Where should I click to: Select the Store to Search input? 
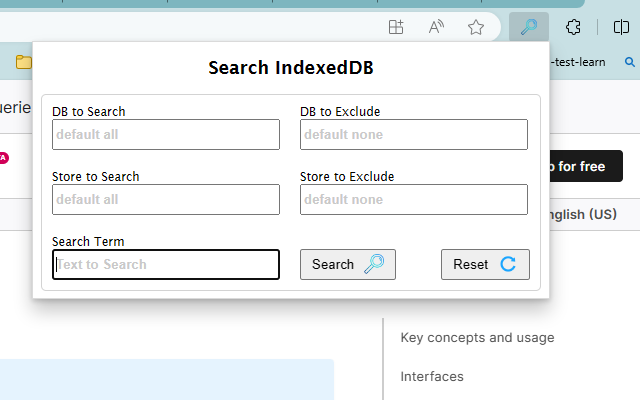(x=166, y=199)
